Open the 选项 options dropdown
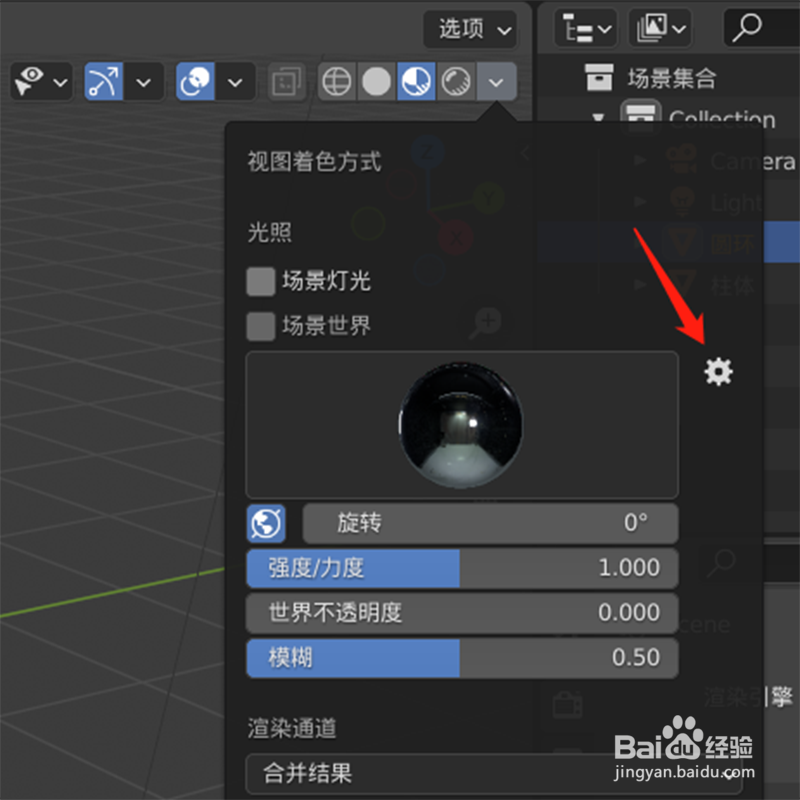 pyautogui.click(x=470, y=30)
